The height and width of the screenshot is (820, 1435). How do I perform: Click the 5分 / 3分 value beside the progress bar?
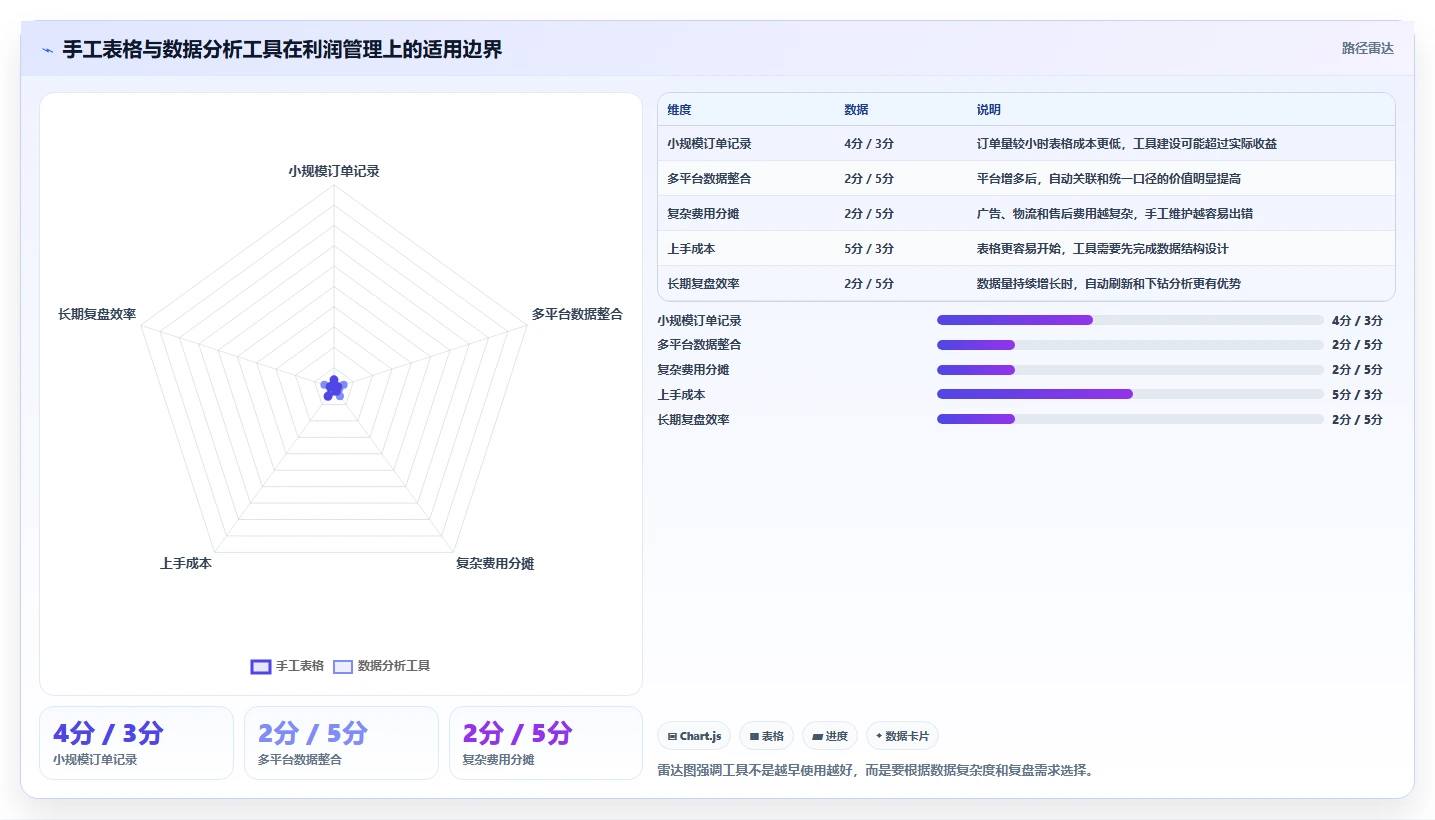coord(1357,395)
